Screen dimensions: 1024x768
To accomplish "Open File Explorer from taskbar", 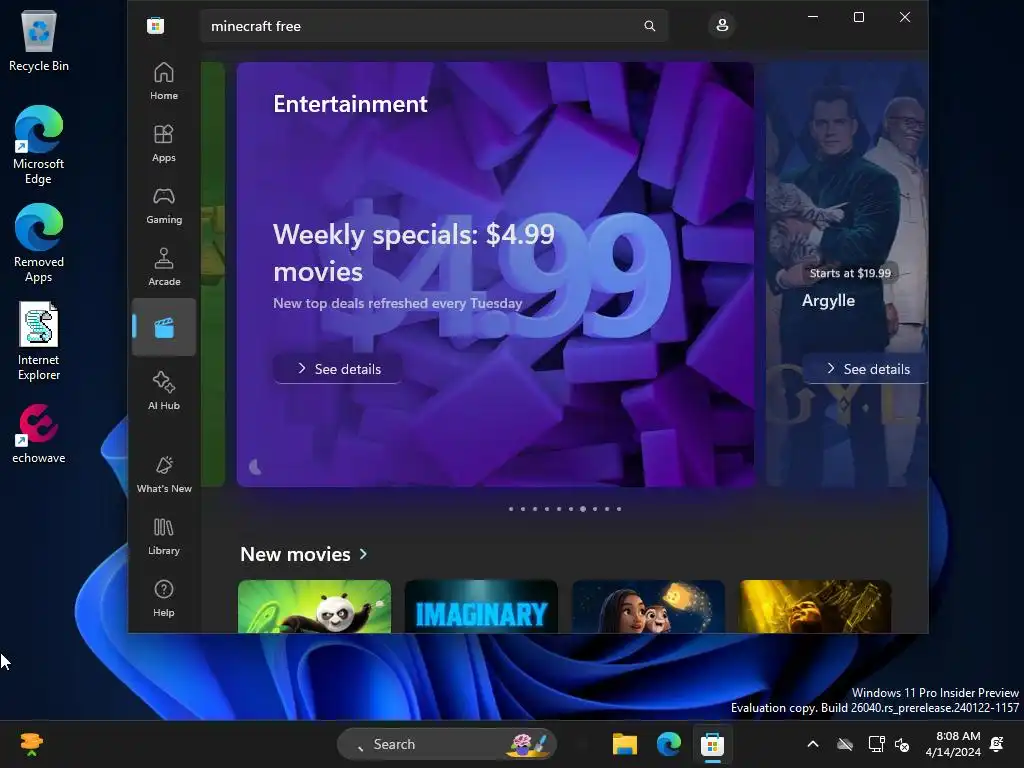I will (625, 744).
